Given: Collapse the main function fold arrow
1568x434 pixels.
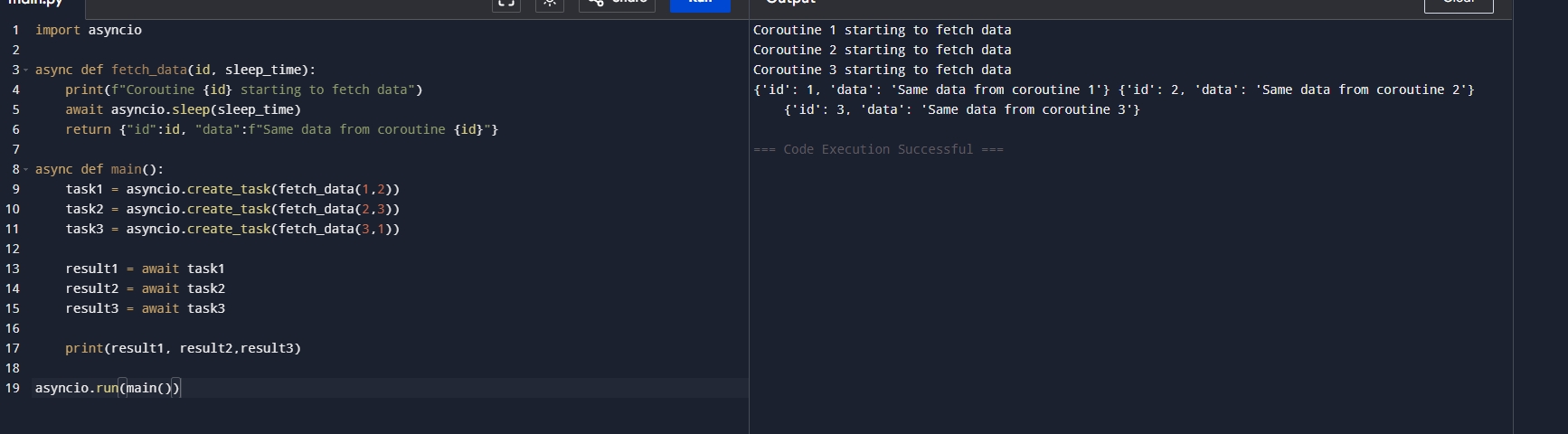Looking at the screenshot, I should pos(26,169).
